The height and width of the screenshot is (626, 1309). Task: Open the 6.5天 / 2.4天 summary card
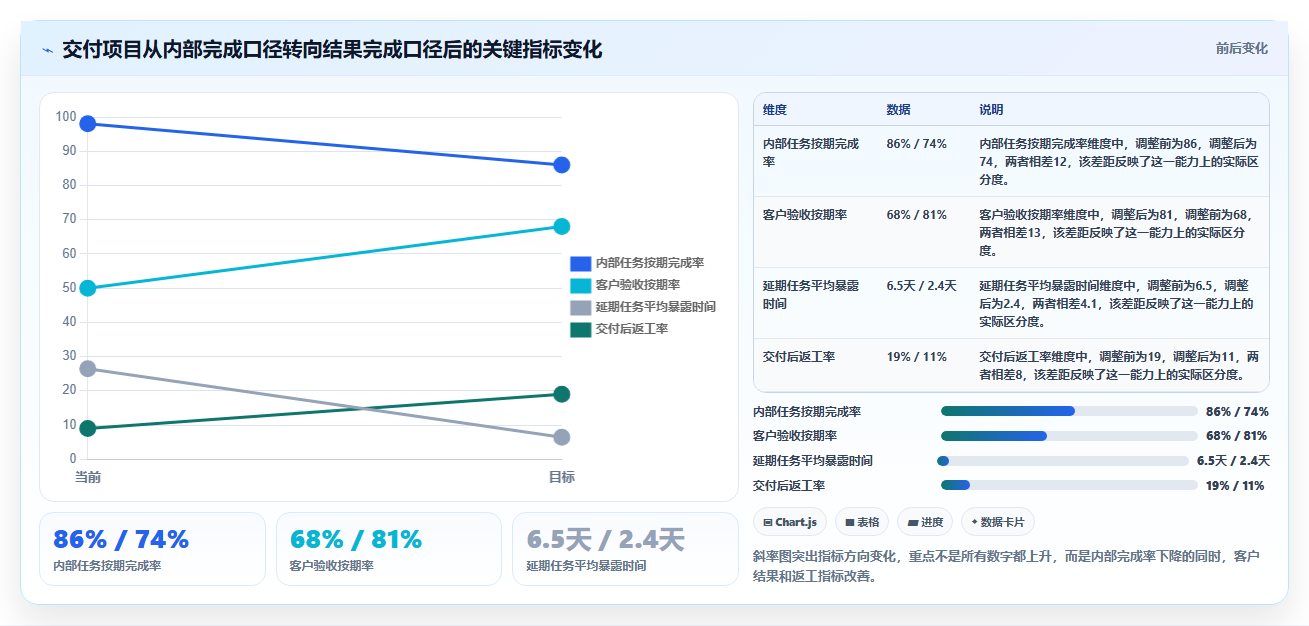[625, 549]
